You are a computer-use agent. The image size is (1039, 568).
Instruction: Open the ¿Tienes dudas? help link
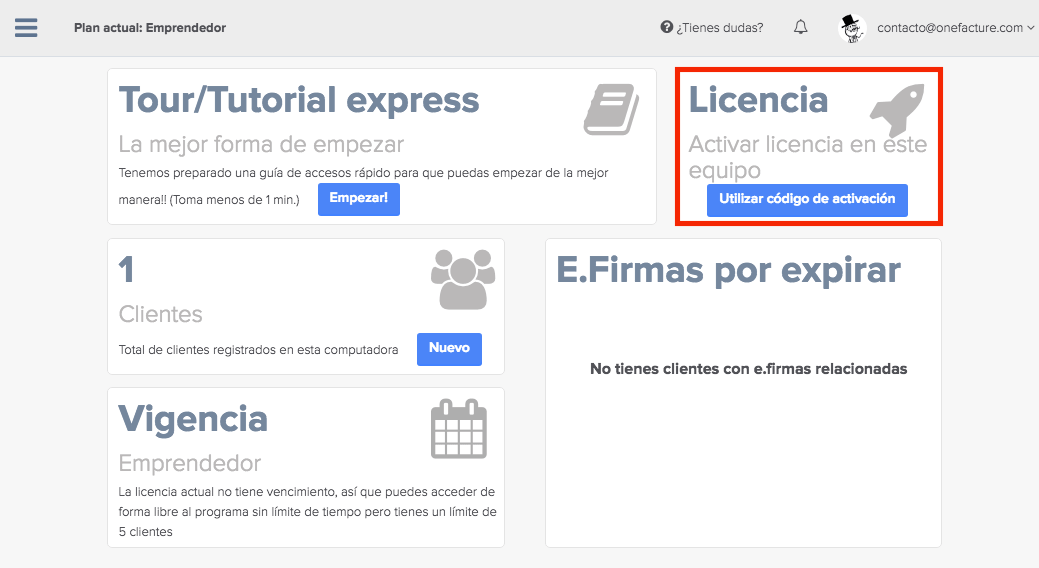coord(719,28)
